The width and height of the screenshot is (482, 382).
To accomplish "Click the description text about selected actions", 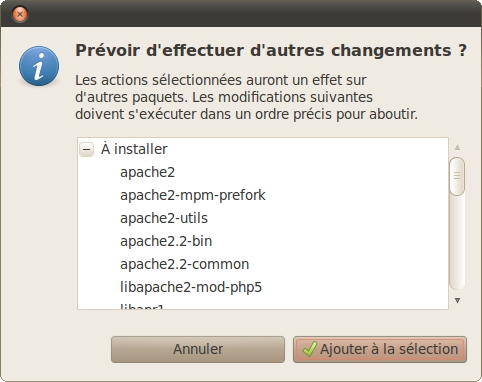I will tap(246, 97).
